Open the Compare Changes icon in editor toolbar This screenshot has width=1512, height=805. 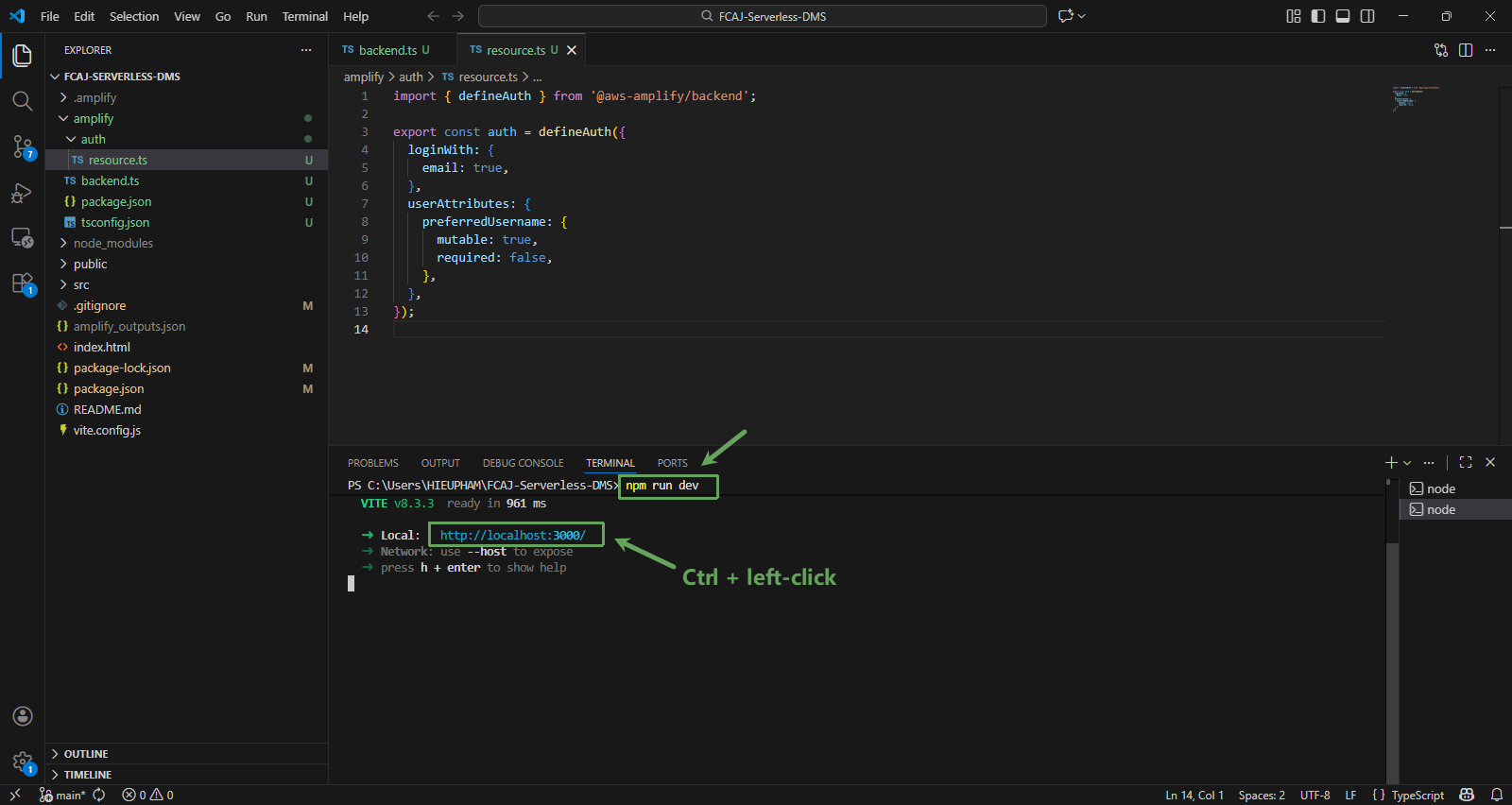[x=1441, y=50]
